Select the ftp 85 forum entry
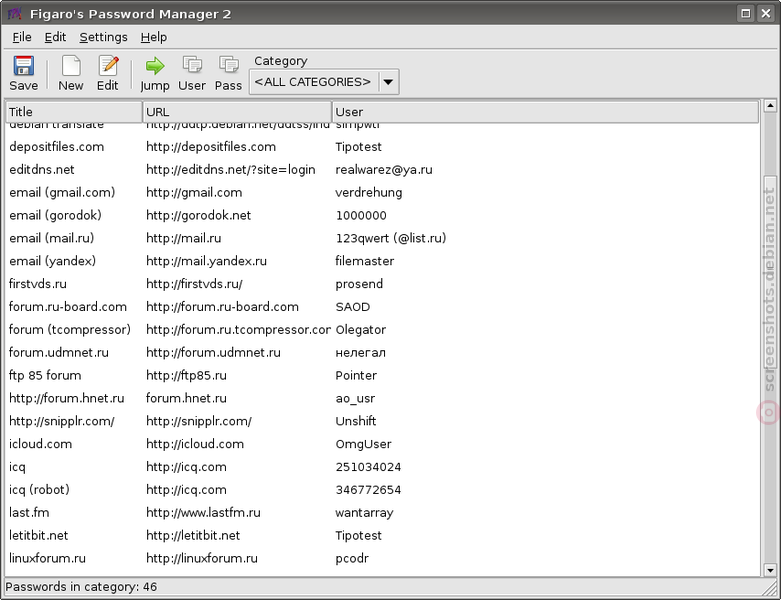781x600 pixels. tap(383, 376)
